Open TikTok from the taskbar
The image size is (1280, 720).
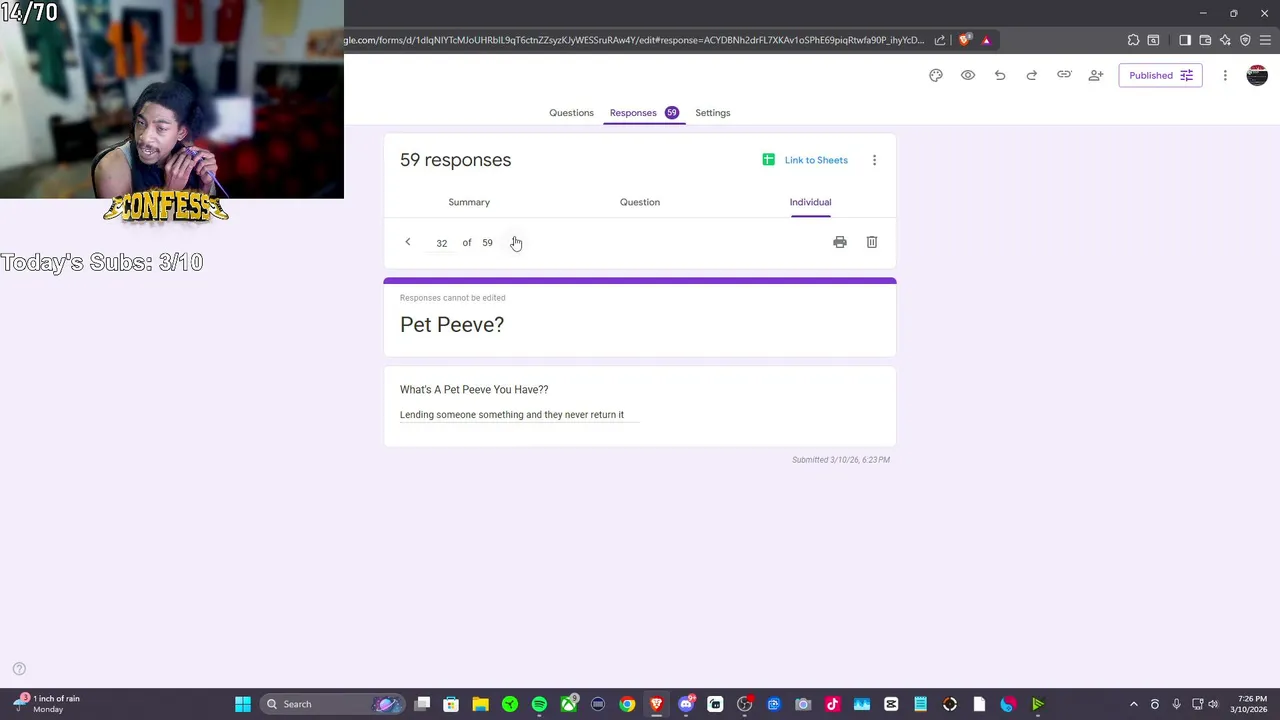[832, 704]
